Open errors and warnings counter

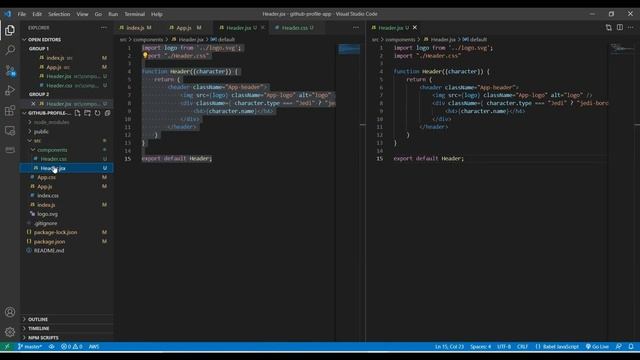pos(72,347)
